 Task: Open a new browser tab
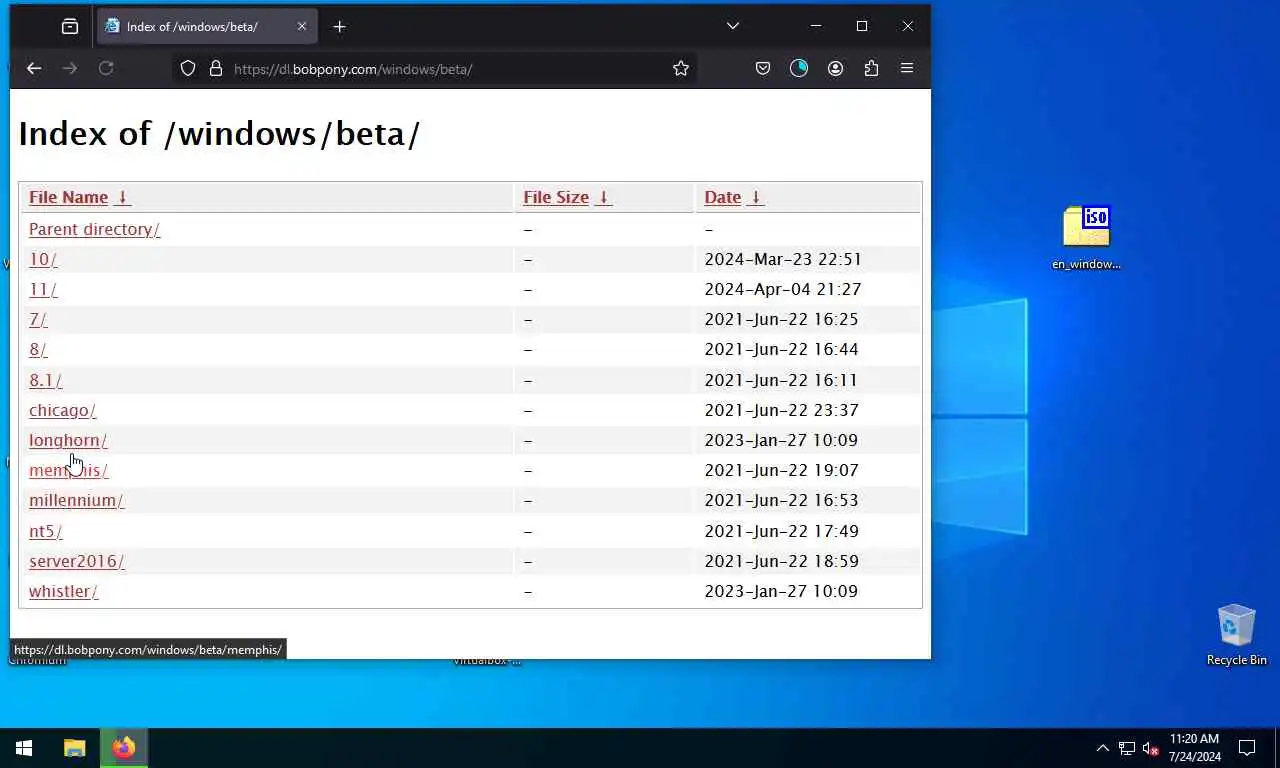pyautogui.click(x=339, y=26)
